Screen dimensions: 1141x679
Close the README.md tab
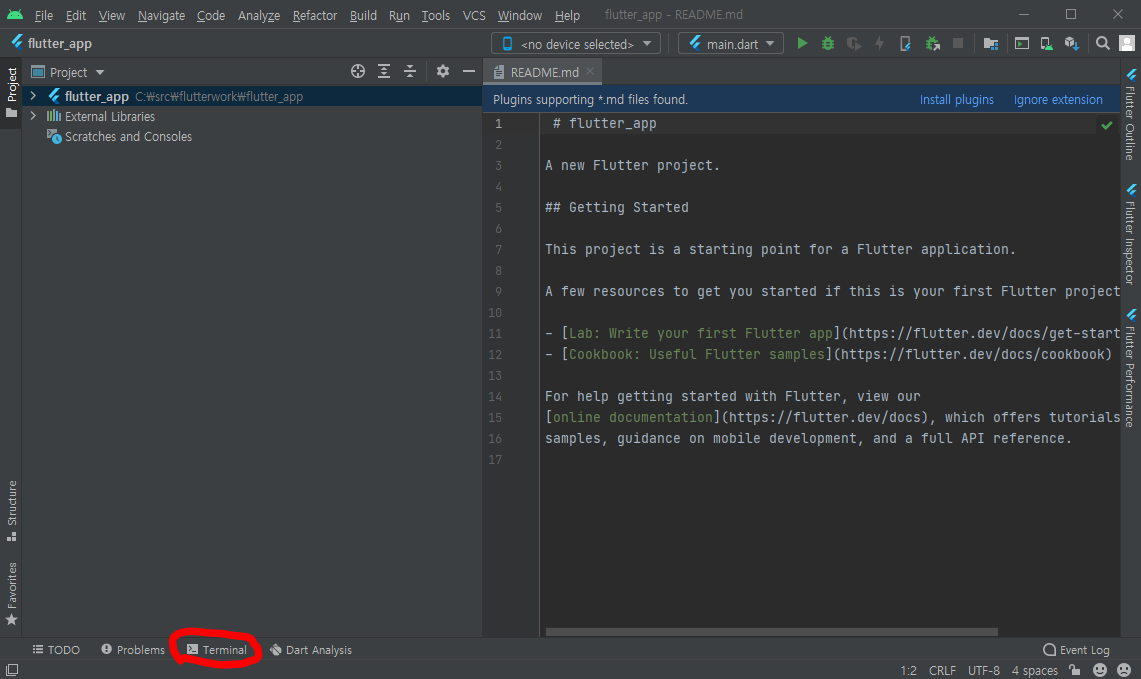coord(590,71)
